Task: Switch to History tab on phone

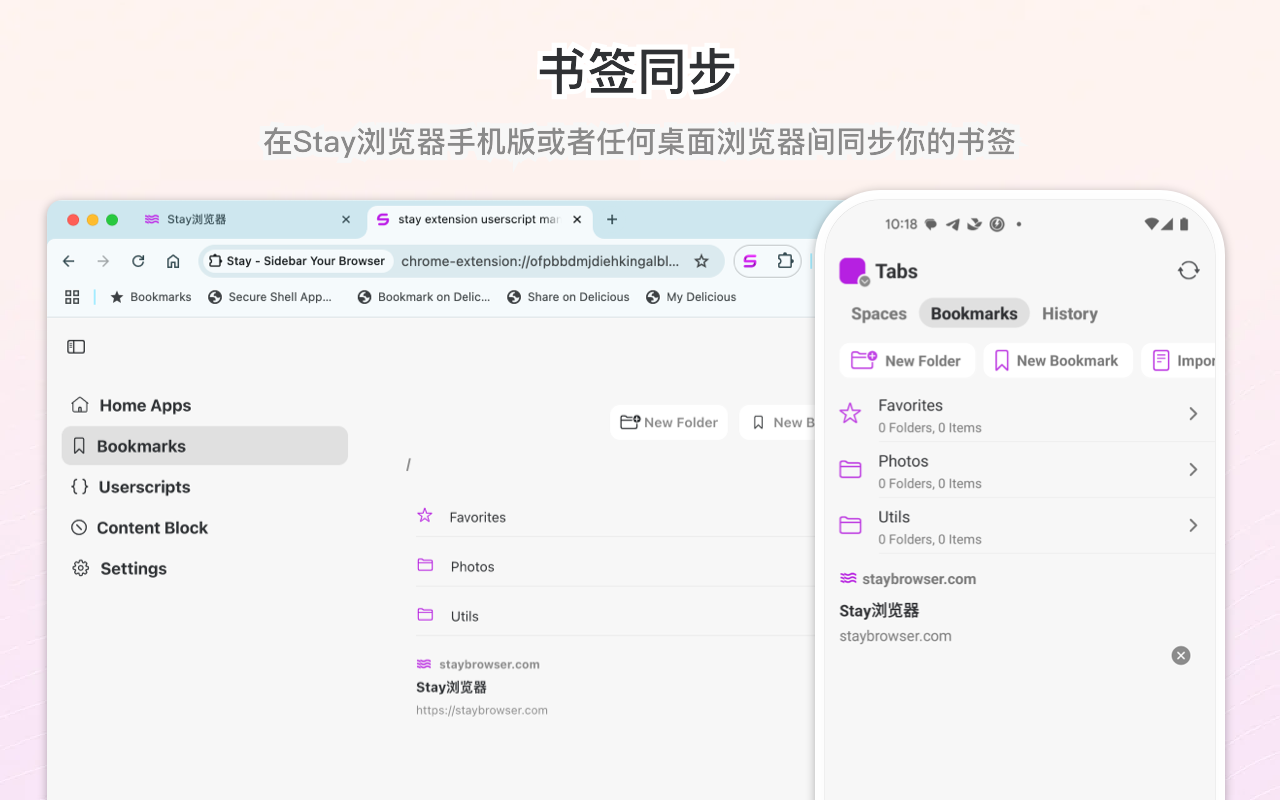Action: 1070,314
